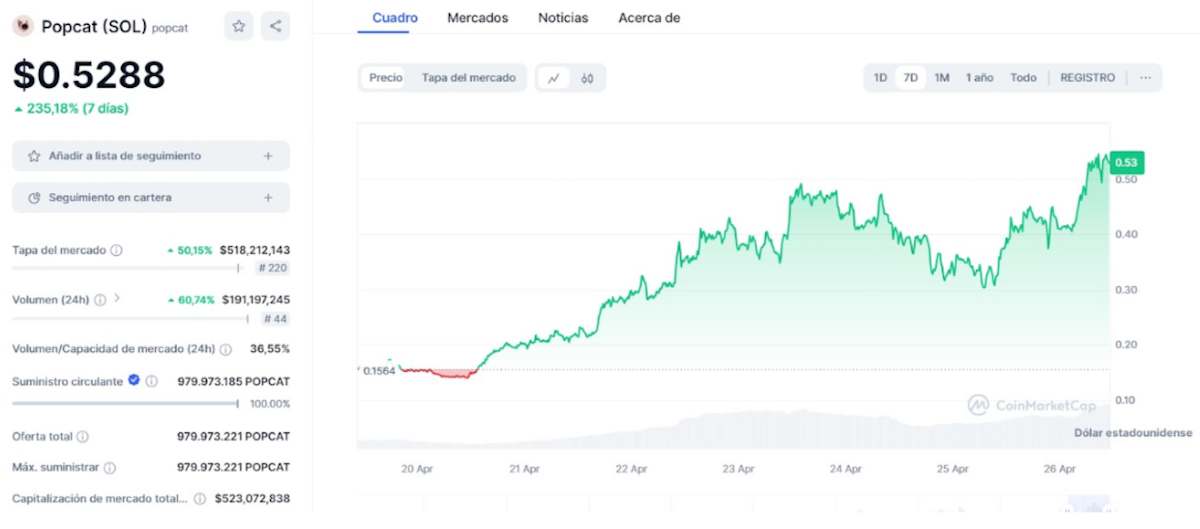1200x529 pixels.
Task: Click the circulating supply progress bar
Action: pos(125,404)
